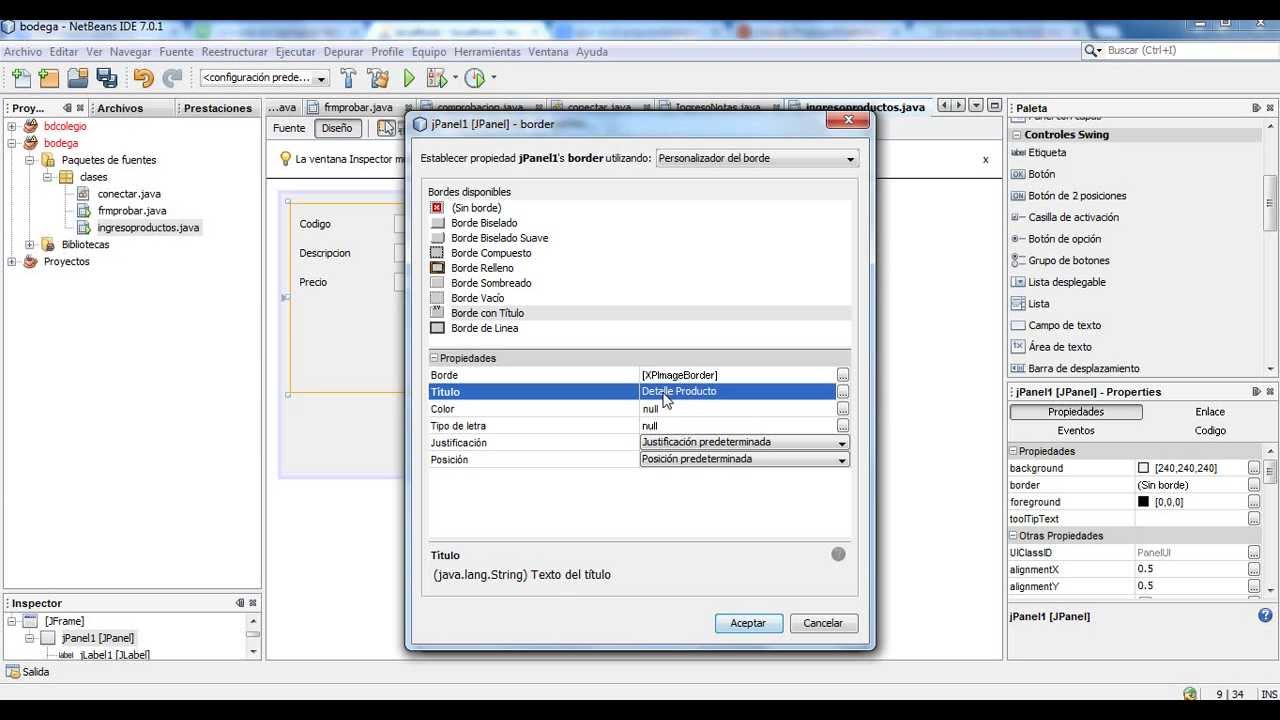The image size is (1280, 720).
Task: Click the Clean and Build icon
Action: 378,78
